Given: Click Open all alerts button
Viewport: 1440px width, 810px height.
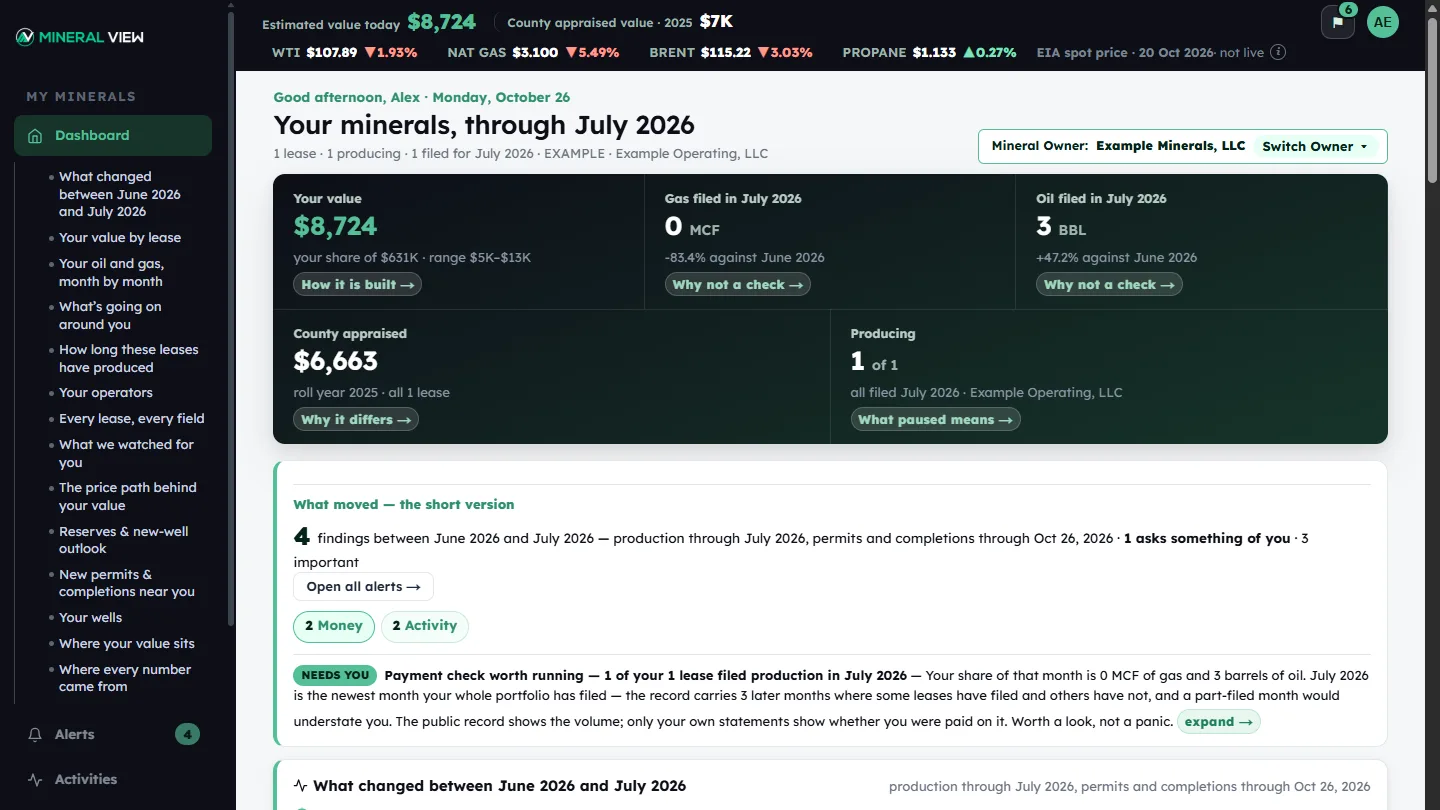Looking at the screenshot, I should pos(363,587).
